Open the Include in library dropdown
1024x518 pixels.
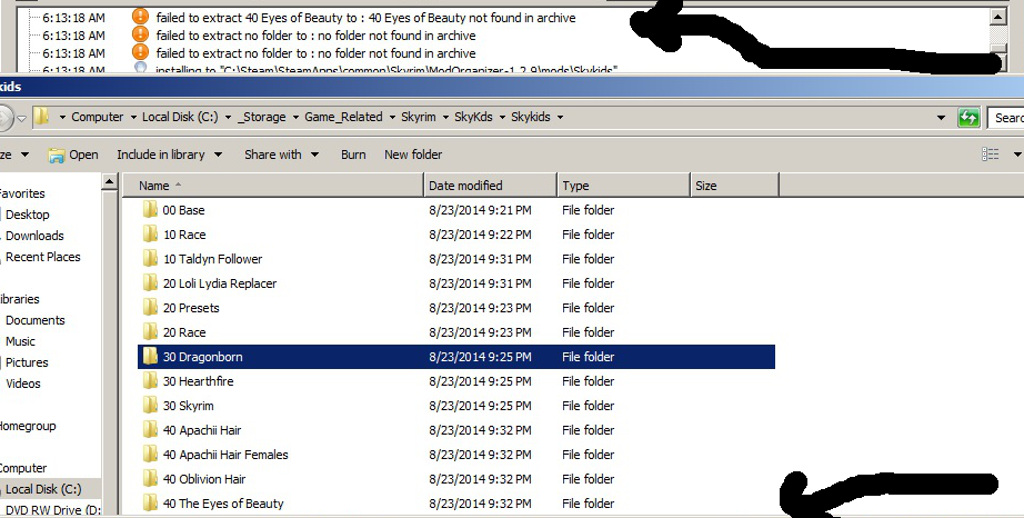[x=168, y=155]
